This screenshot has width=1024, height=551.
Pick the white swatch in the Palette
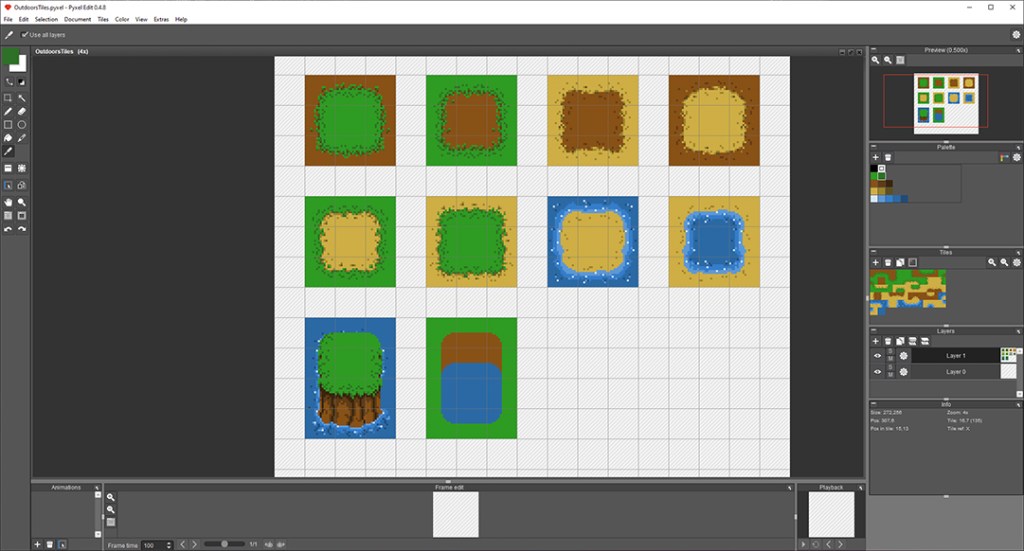pos(882,168)
